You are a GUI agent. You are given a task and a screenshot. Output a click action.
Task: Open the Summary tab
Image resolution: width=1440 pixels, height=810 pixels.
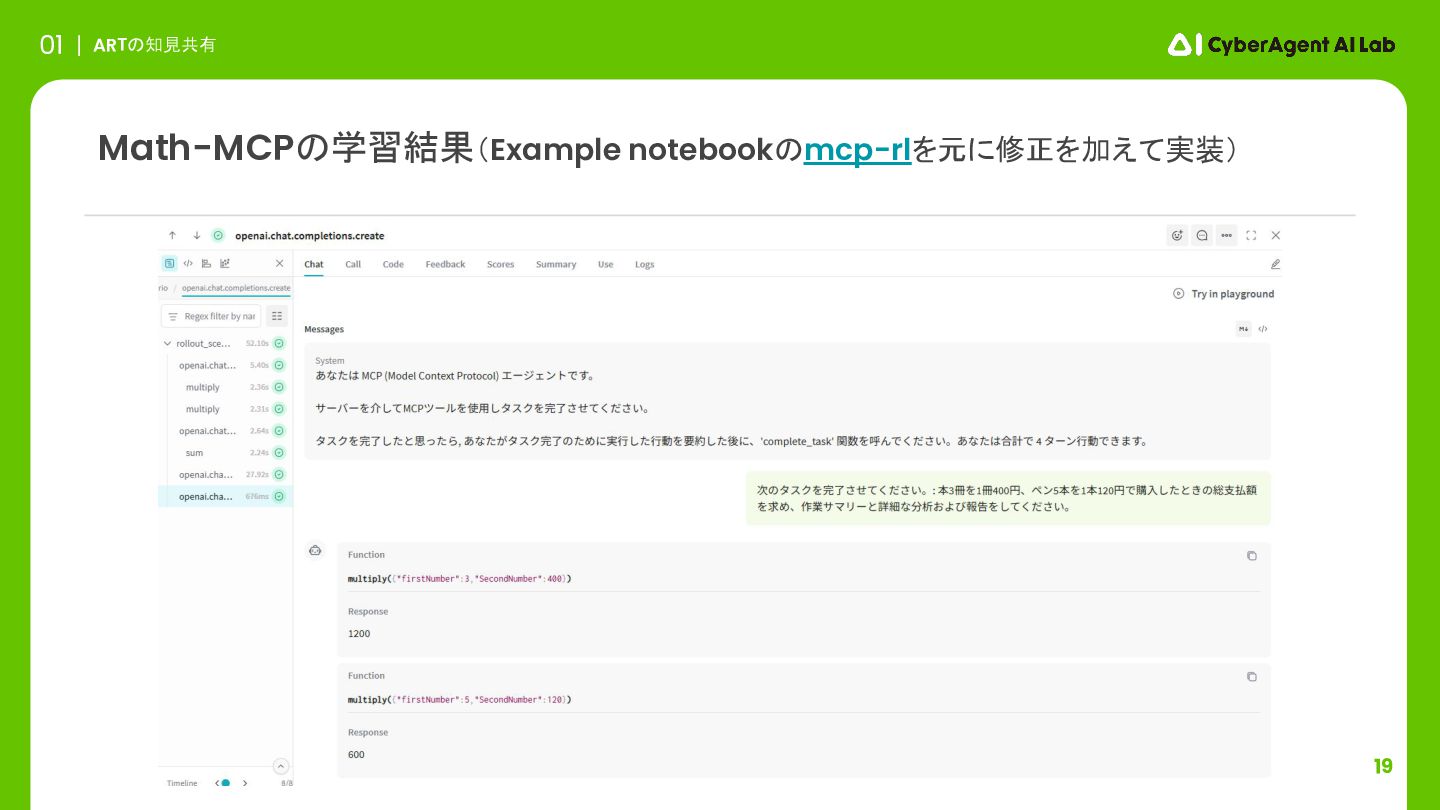click(556, 264)
